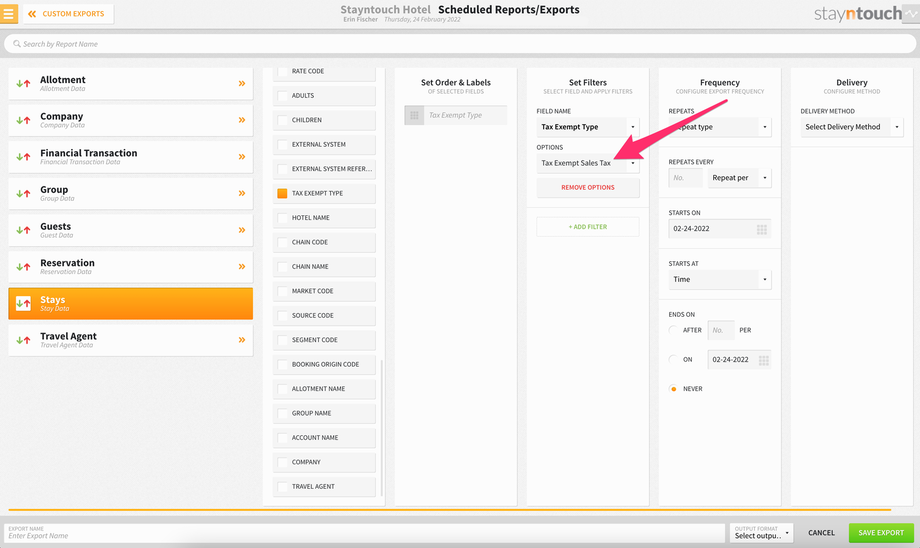This screenshot has width=920, height=548.
Task: Click the Travel Agent arrows icon
Action: coord(23,340)
